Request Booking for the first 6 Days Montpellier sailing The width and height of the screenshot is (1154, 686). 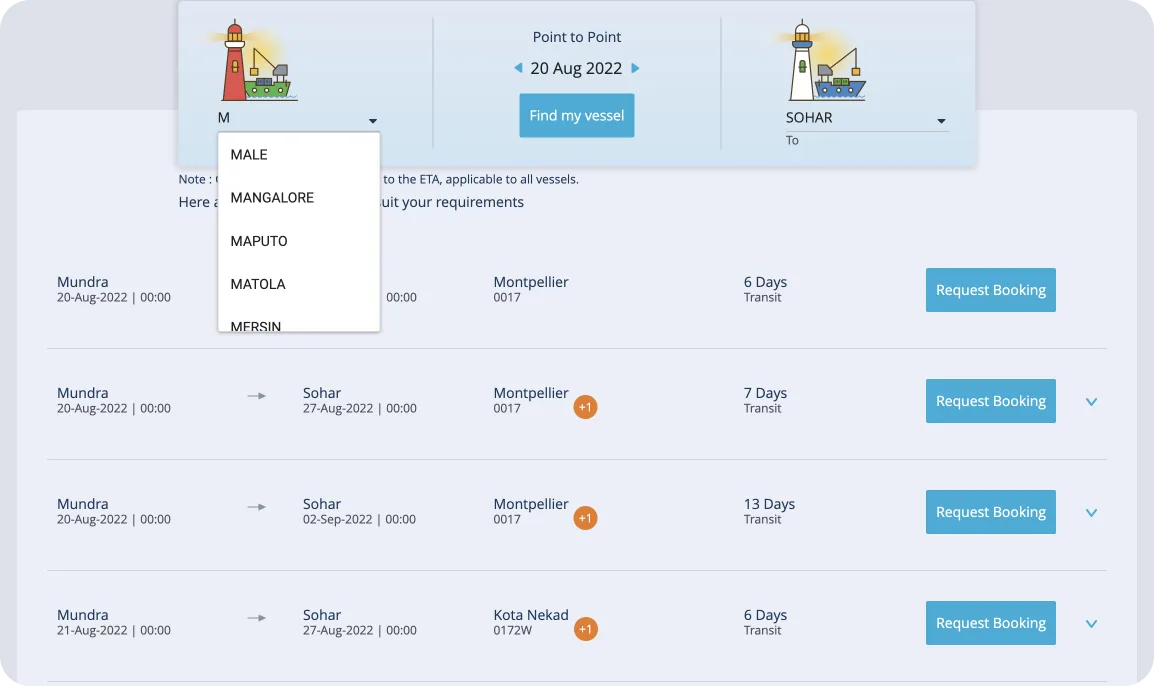(991, 290)
